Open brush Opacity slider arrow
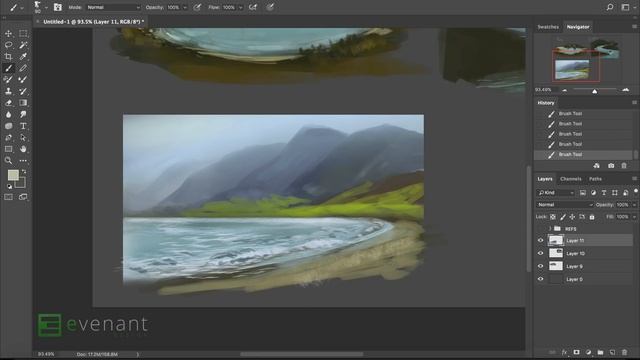The width and height of the screenshot is (640, 360). tap(185, 7)
